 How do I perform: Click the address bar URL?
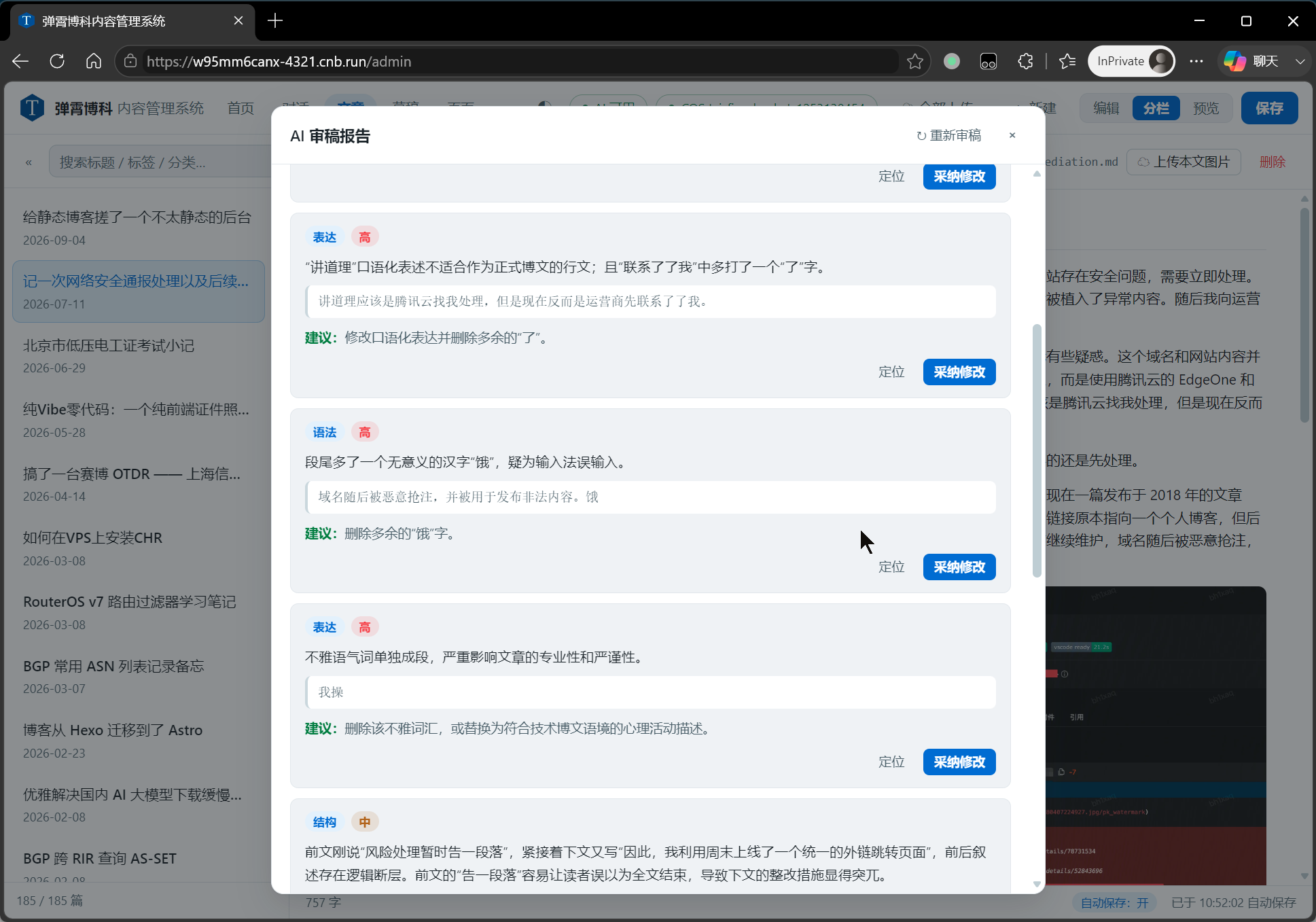[x=279, y=61]
